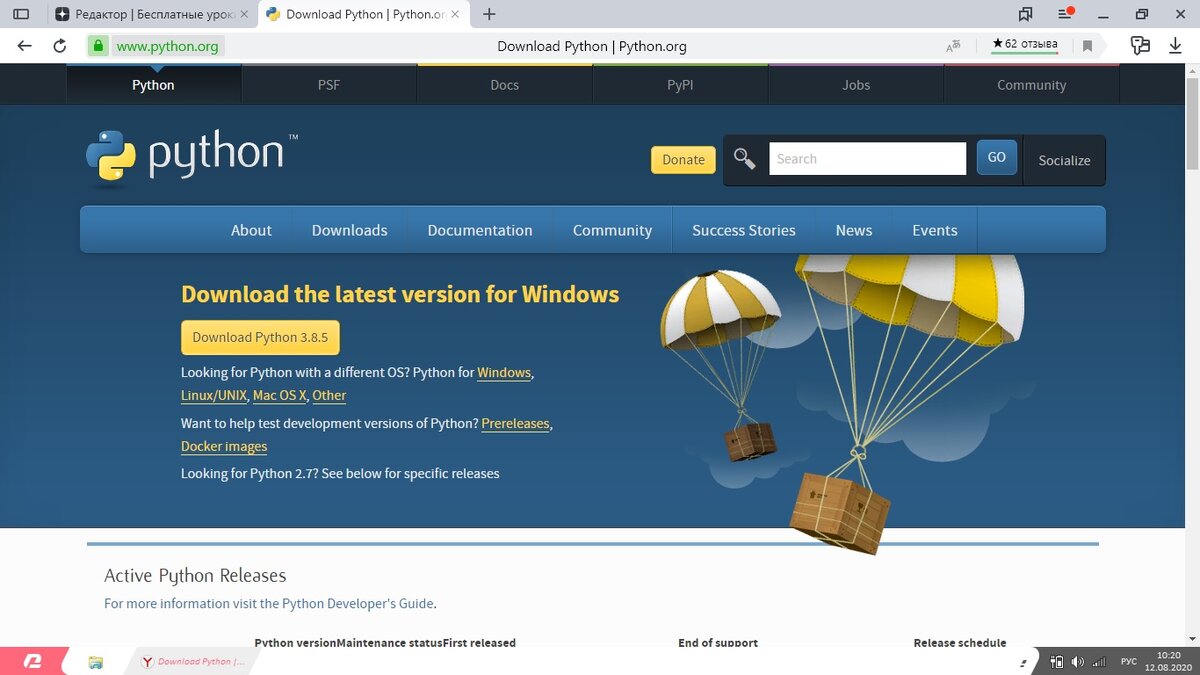Follow the Linux/UNIX link

[213, 395]
